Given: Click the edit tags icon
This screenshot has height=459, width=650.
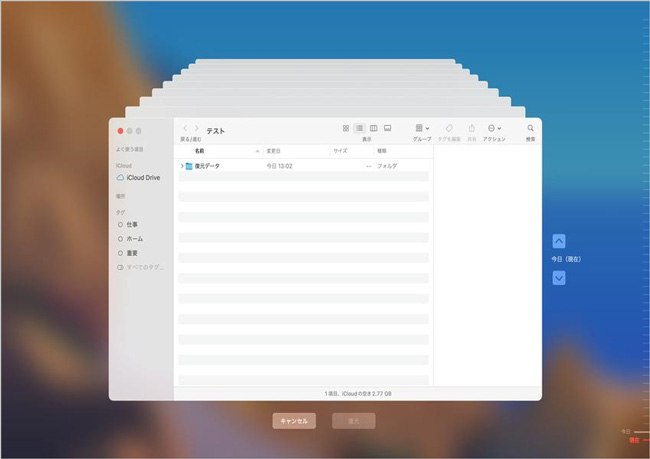Looking at the screenshot, I should click(449, 128).
